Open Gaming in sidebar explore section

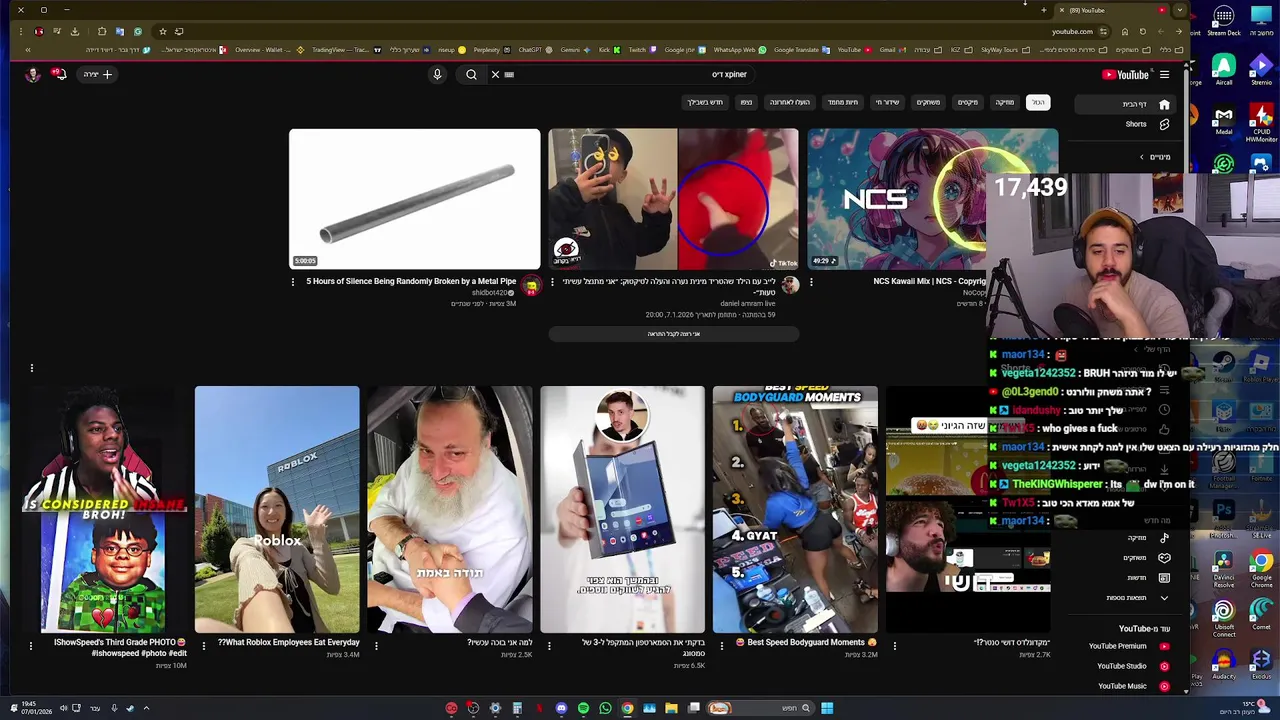pos(1145,558)
